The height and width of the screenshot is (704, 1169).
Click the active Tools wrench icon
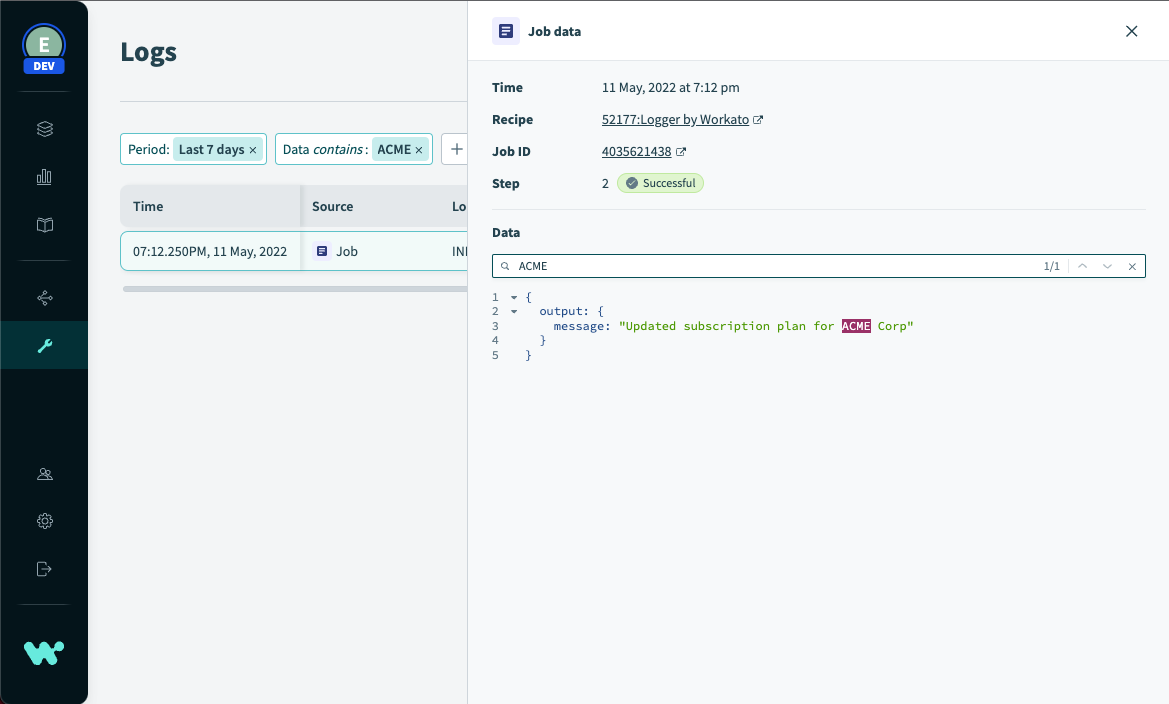[44, 345]
